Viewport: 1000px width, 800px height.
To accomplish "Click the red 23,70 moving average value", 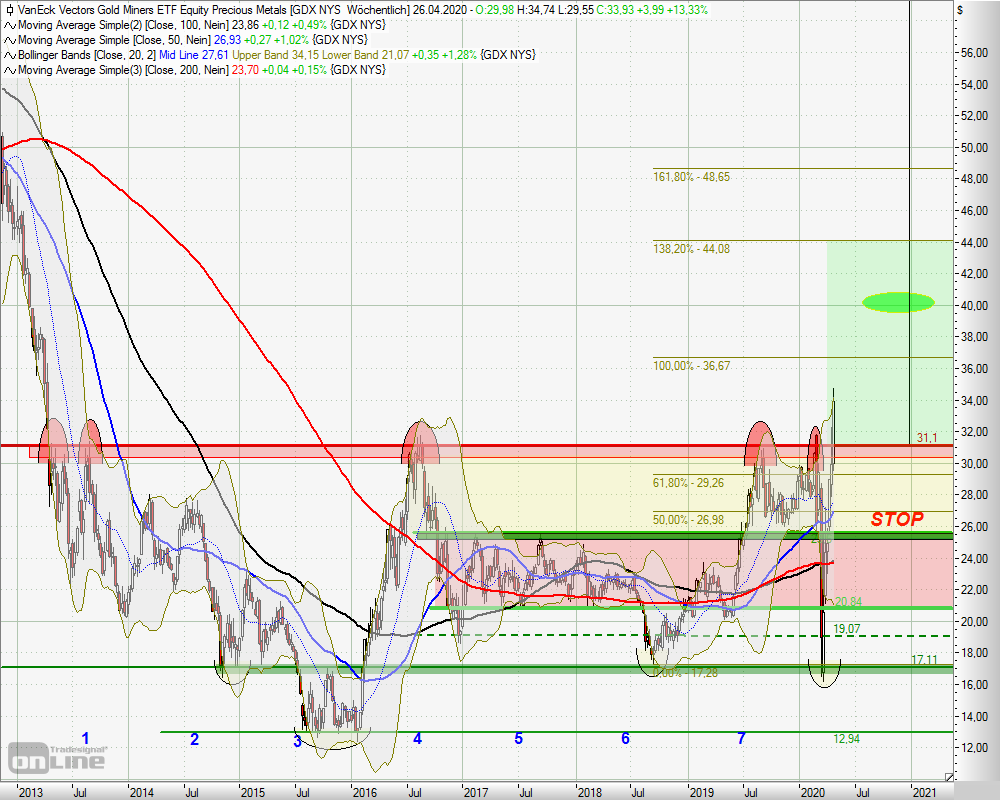I will 245,70.
